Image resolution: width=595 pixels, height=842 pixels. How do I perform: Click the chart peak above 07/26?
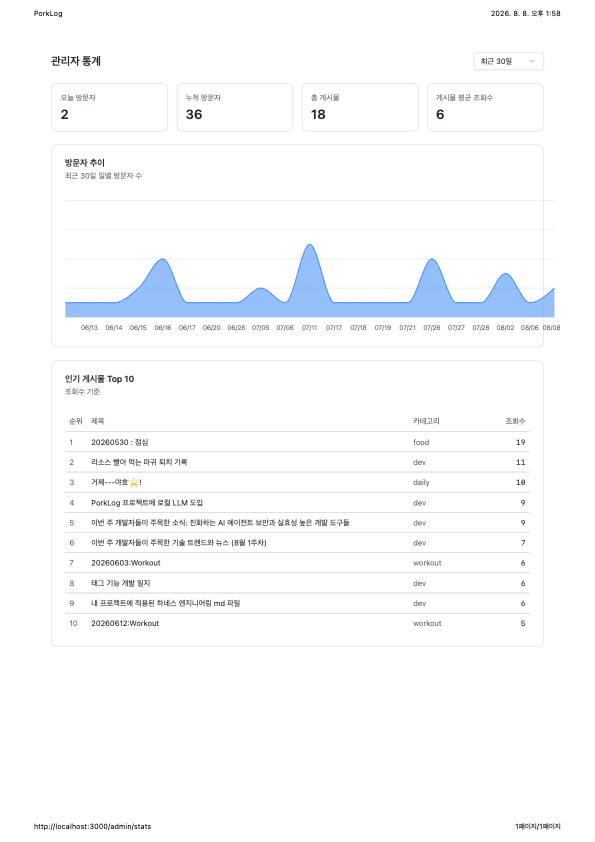tap(432, 259)
